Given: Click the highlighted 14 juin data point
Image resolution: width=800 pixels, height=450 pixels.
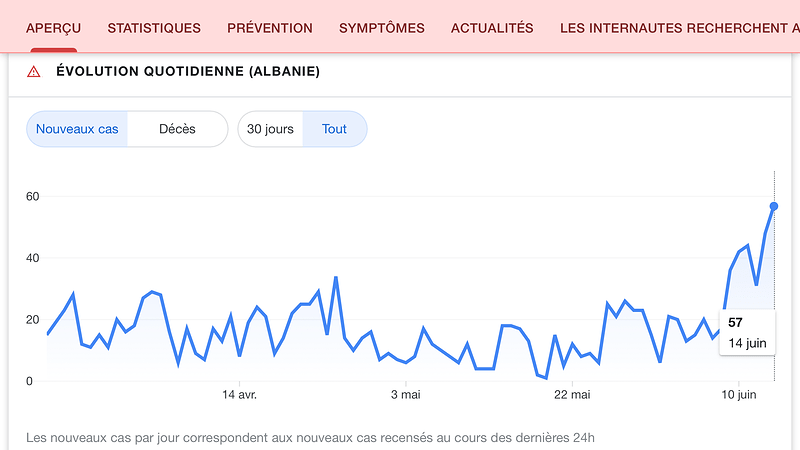Looking at the screenshot, I should coord(774,207).
